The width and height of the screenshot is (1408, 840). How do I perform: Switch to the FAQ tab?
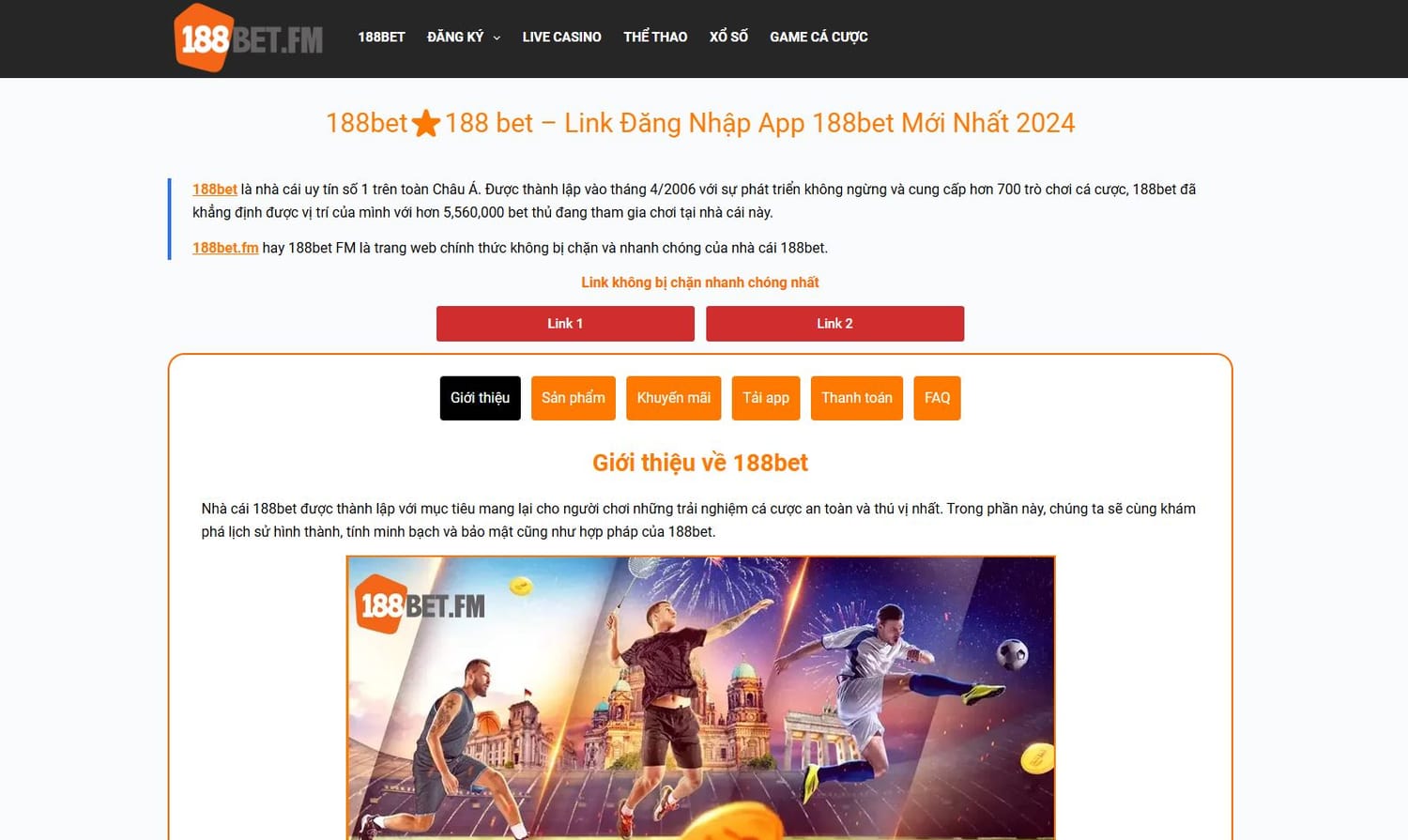937,398
